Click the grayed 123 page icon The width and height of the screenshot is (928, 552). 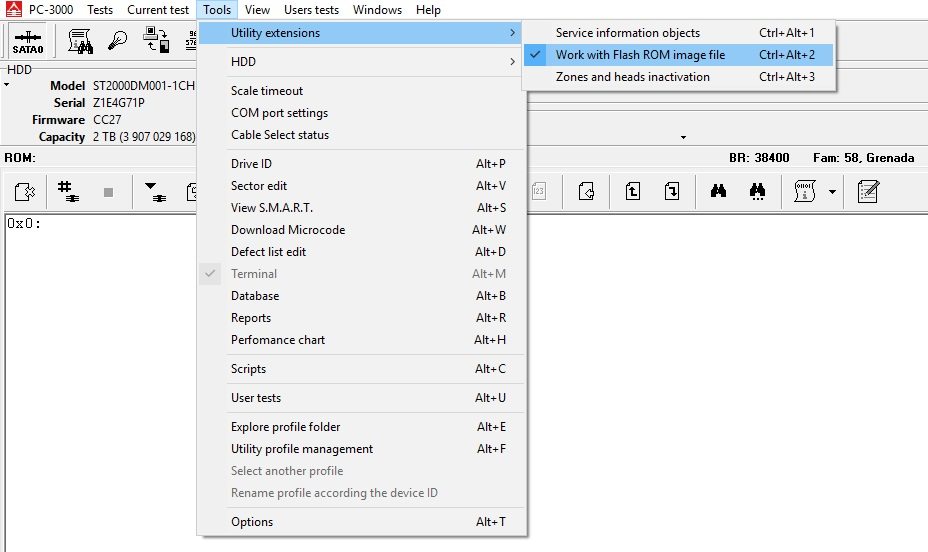(538, 191)
